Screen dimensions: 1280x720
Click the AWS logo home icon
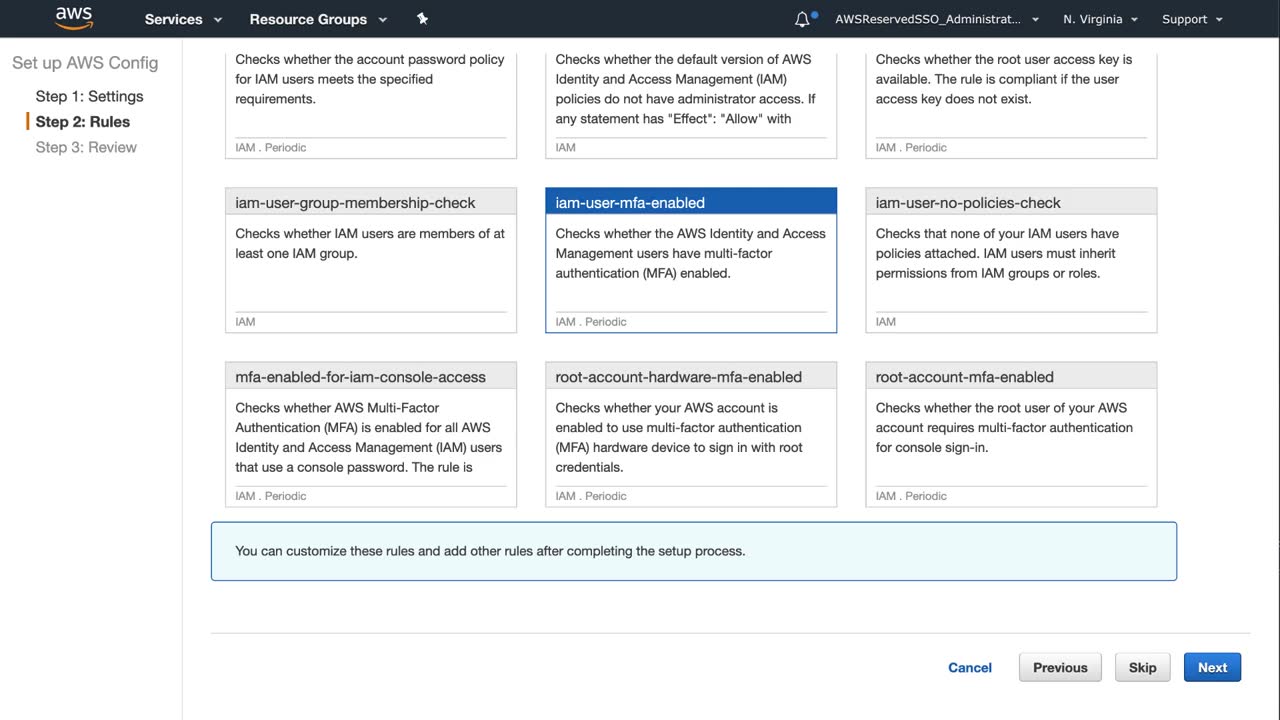(x=74, y=18)
